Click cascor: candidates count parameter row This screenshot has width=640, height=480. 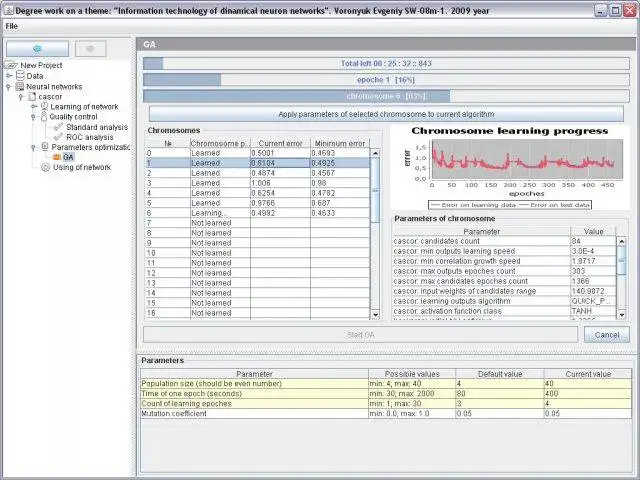pos(504,241)
